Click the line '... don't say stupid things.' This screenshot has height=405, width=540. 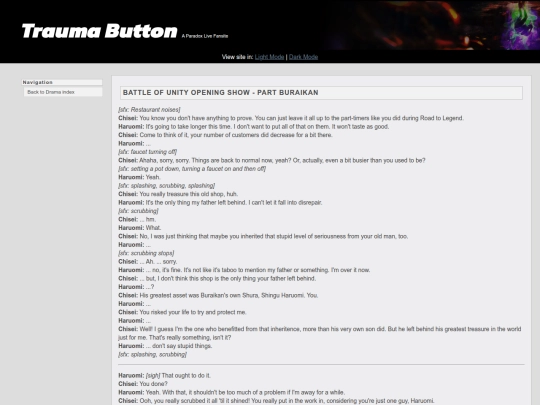pyautogui.click(x=165, y=346)
